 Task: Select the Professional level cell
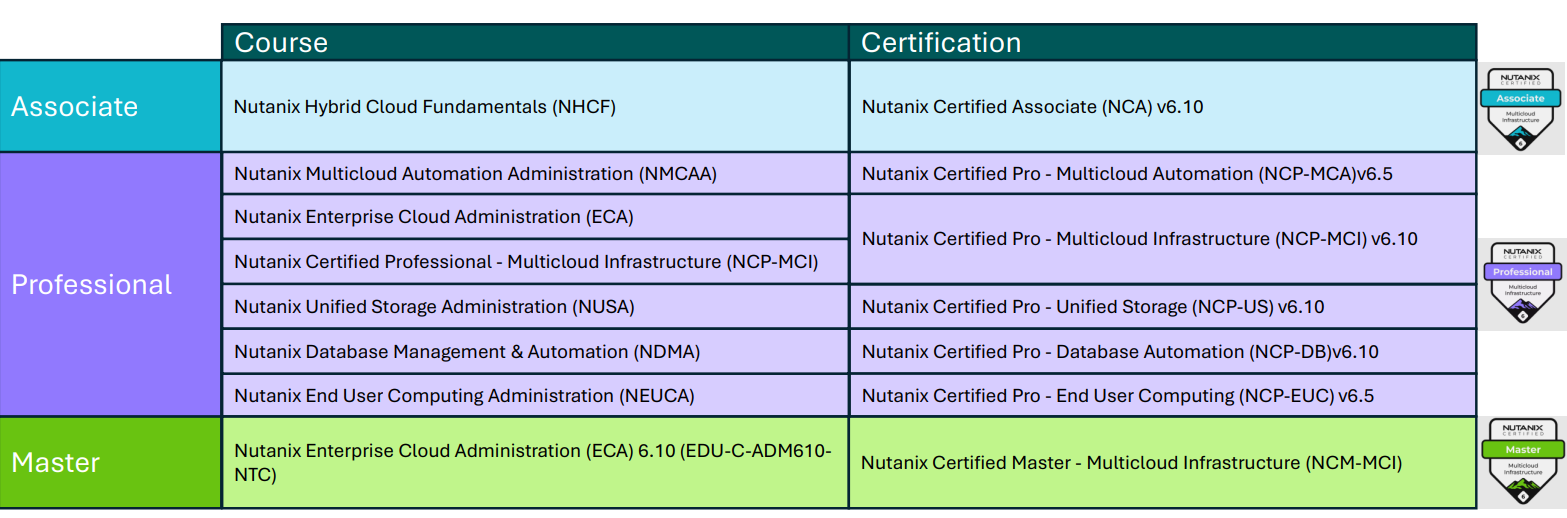tap(110, 284)
